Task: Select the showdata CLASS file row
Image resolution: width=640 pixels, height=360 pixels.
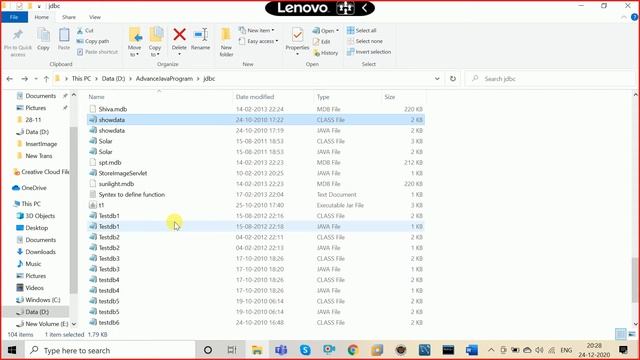Action: click(x=256, y=120)
